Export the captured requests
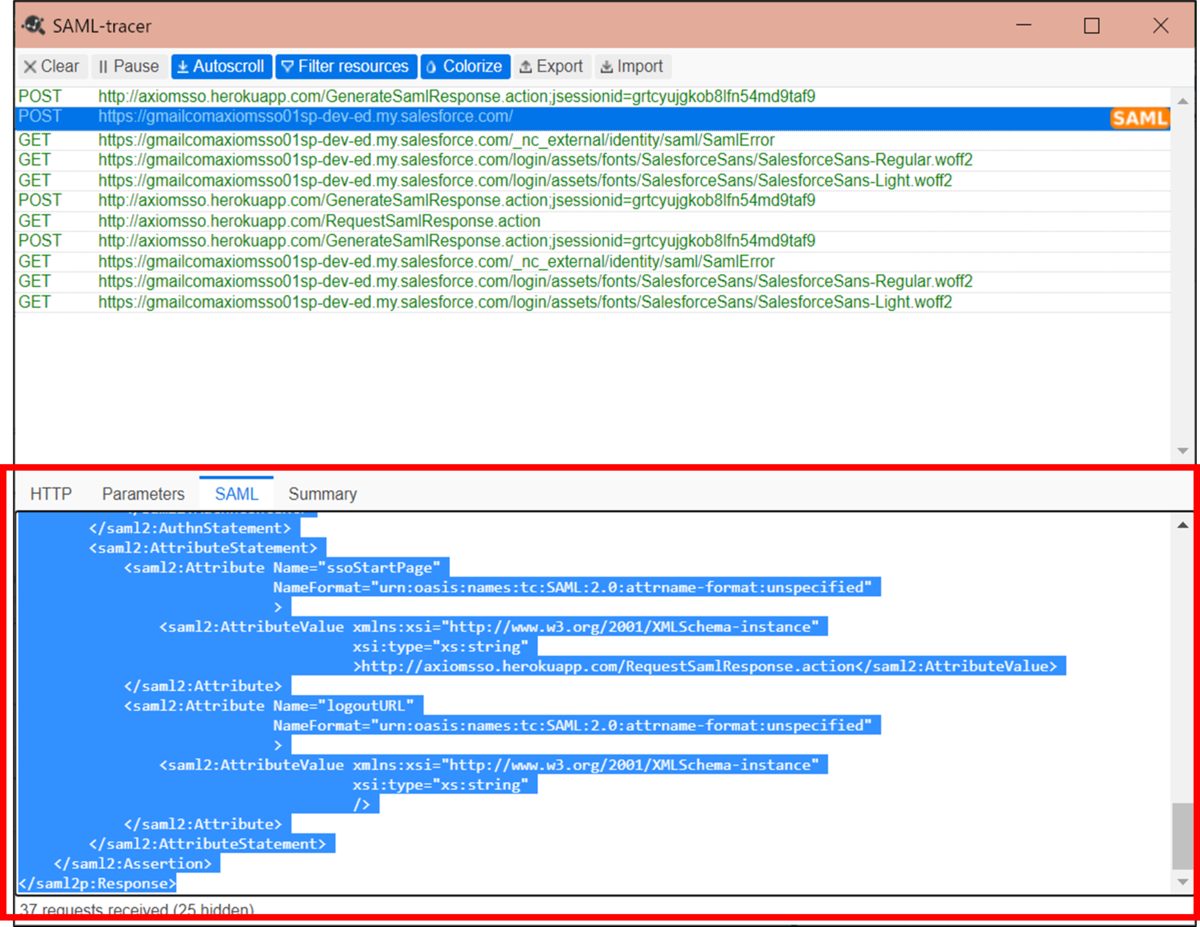 pyautogui.click(x=551, y=67)
